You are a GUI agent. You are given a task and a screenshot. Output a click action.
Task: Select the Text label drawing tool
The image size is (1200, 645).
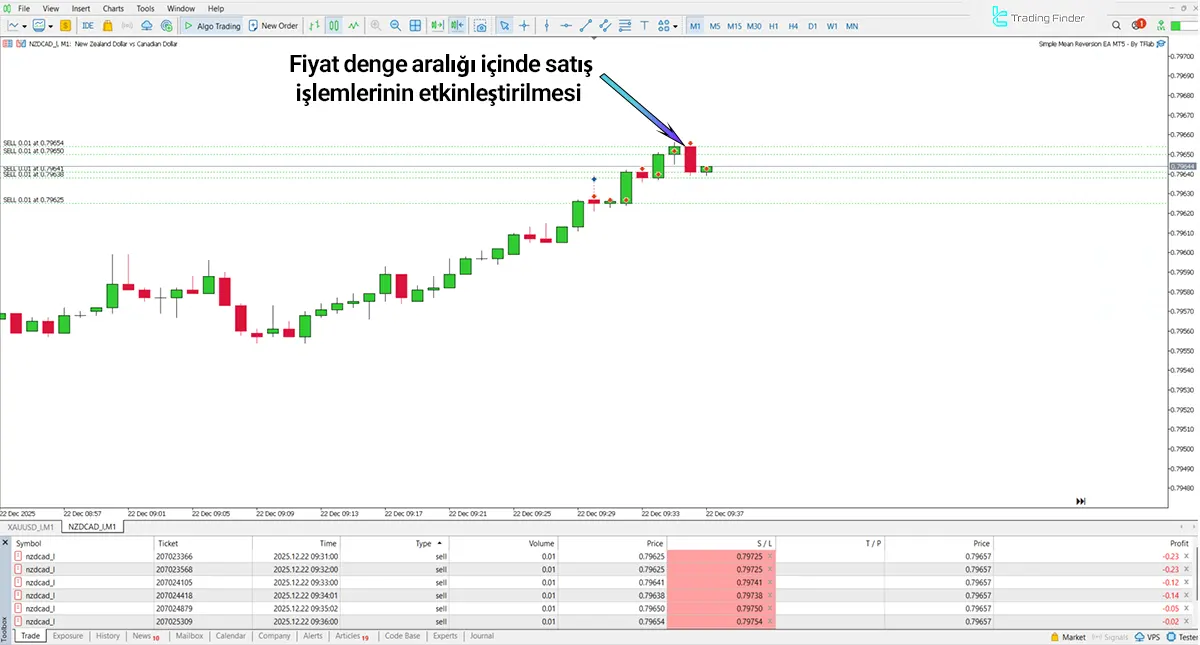645,25
